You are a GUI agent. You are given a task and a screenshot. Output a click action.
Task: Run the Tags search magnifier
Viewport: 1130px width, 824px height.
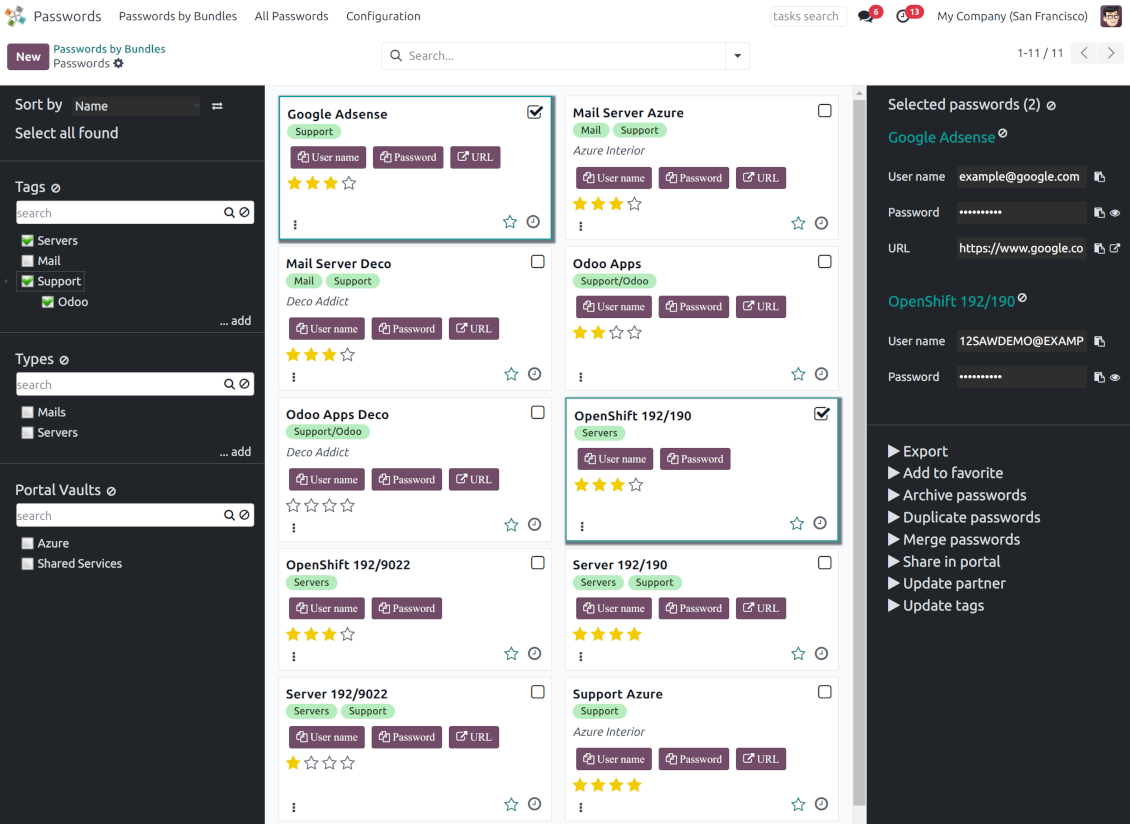pos(229,213)
